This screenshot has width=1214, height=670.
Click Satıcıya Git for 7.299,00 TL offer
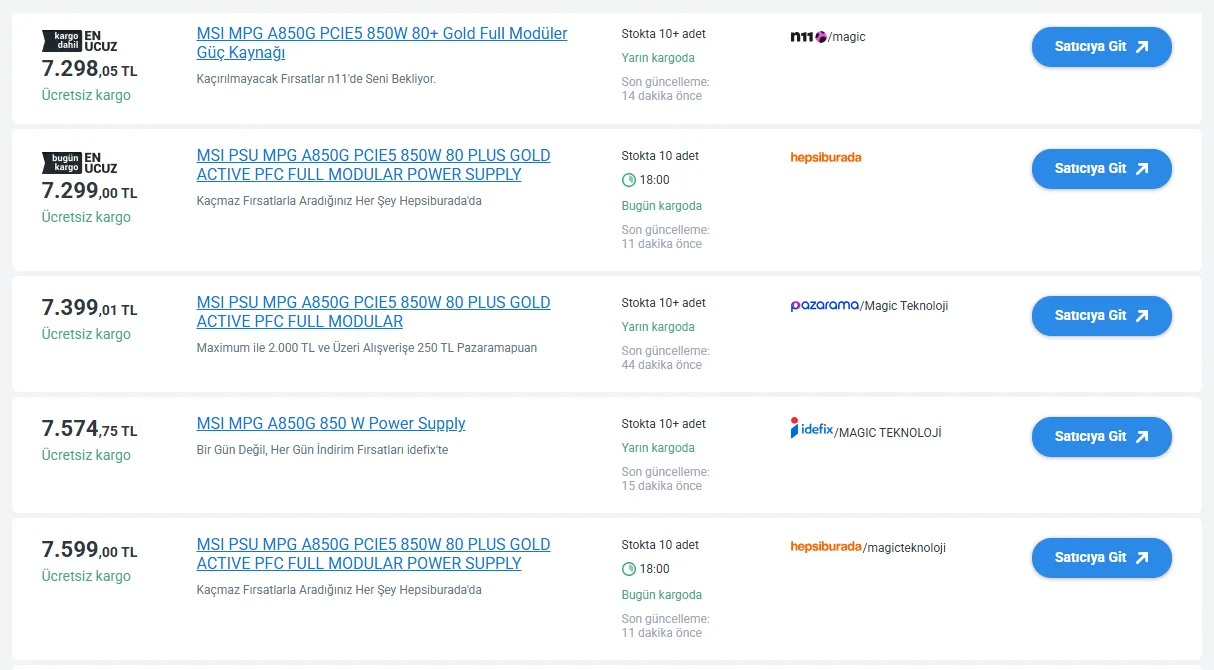click(x=1101, y=169)
